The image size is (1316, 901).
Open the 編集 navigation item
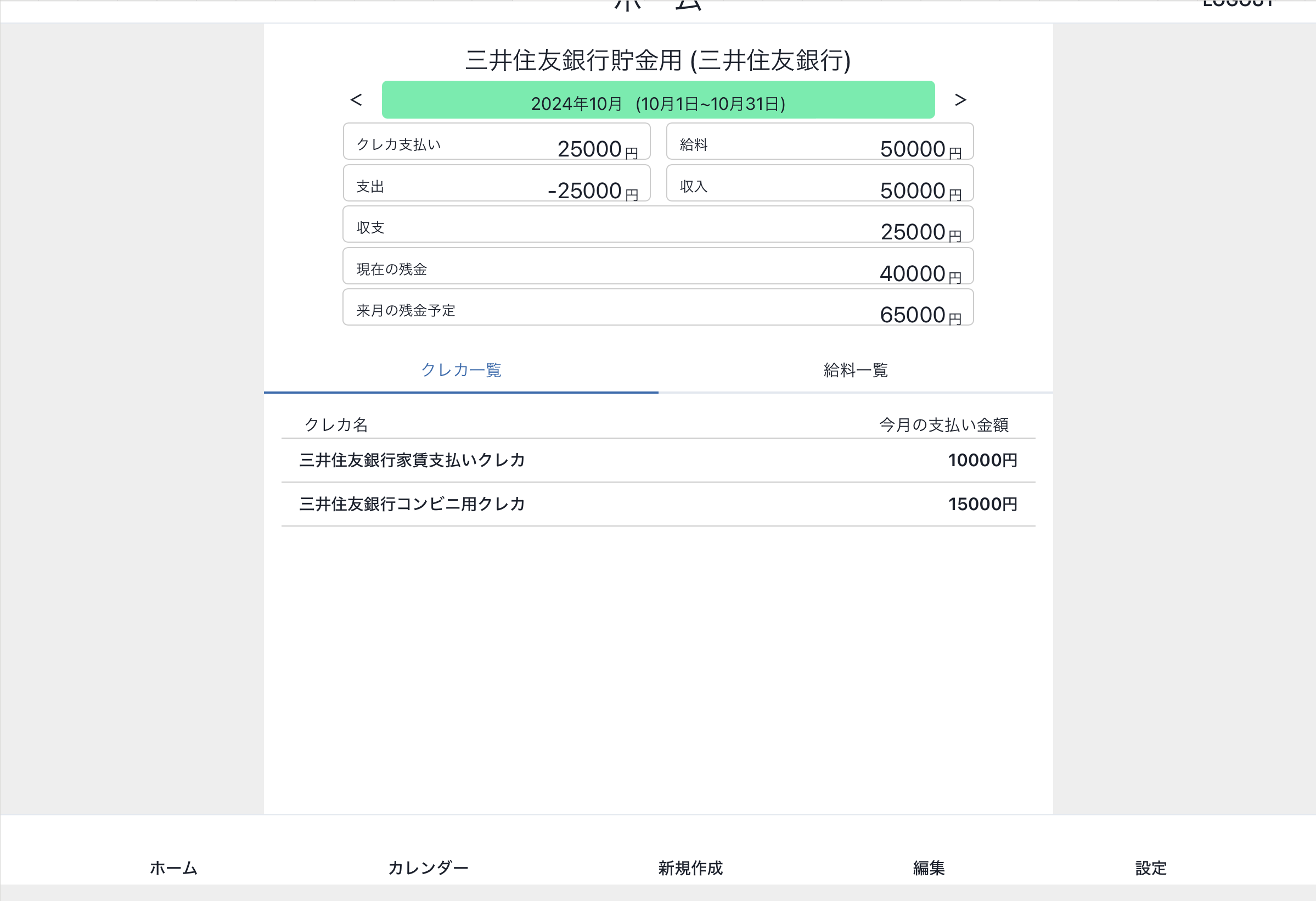pyautogui.click(x=929, y=867)
